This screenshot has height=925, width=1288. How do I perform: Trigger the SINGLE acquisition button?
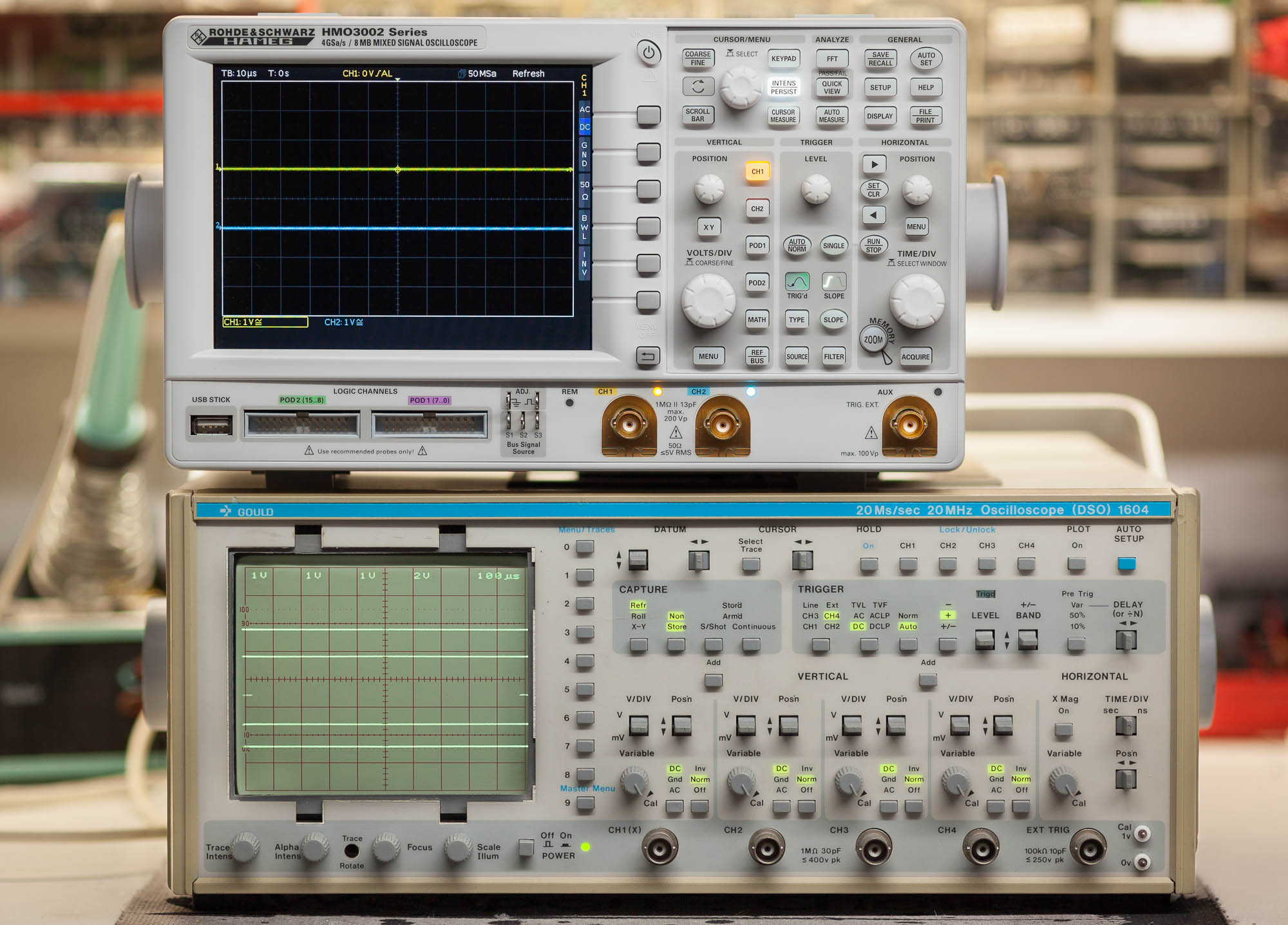tap(833, 245)
